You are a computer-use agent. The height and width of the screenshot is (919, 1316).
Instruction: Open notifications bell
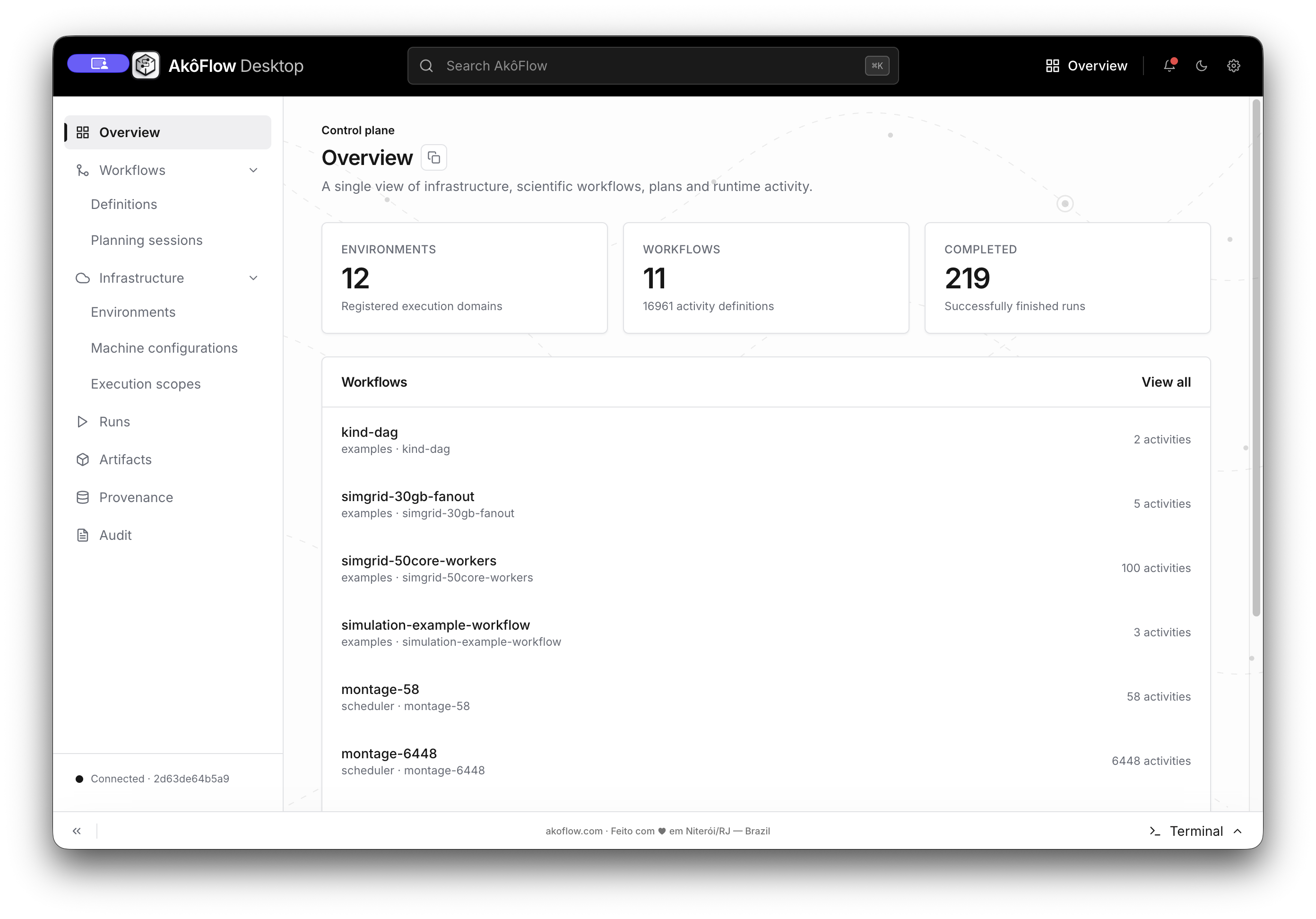tap(1169, 65)
